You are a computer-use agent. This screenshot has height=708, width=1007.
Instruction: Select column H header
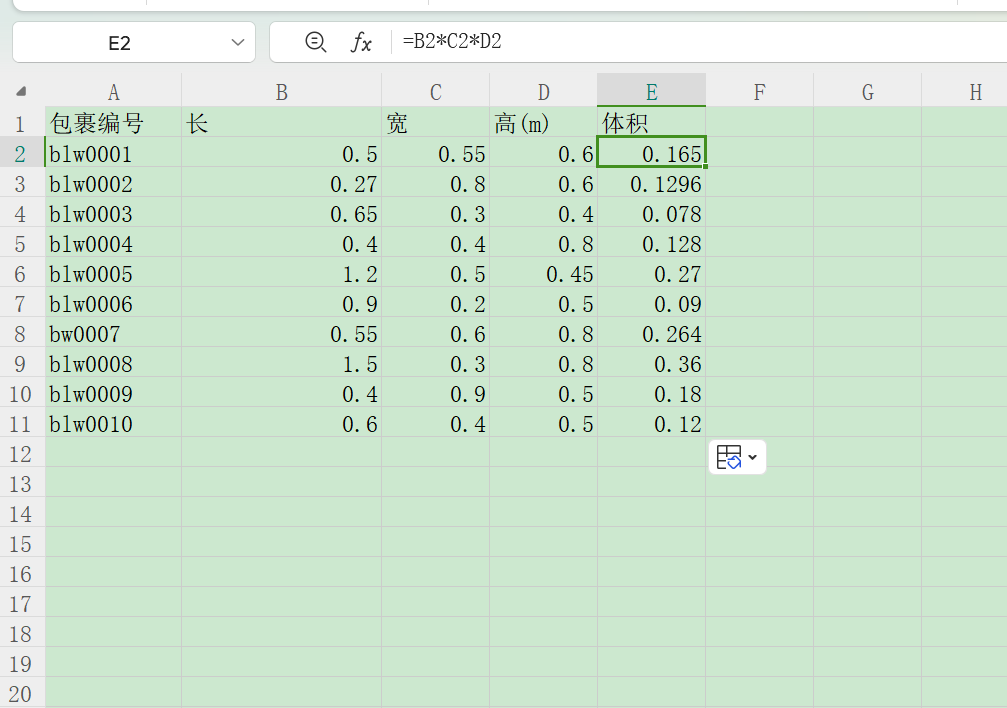tap(965, 91)
